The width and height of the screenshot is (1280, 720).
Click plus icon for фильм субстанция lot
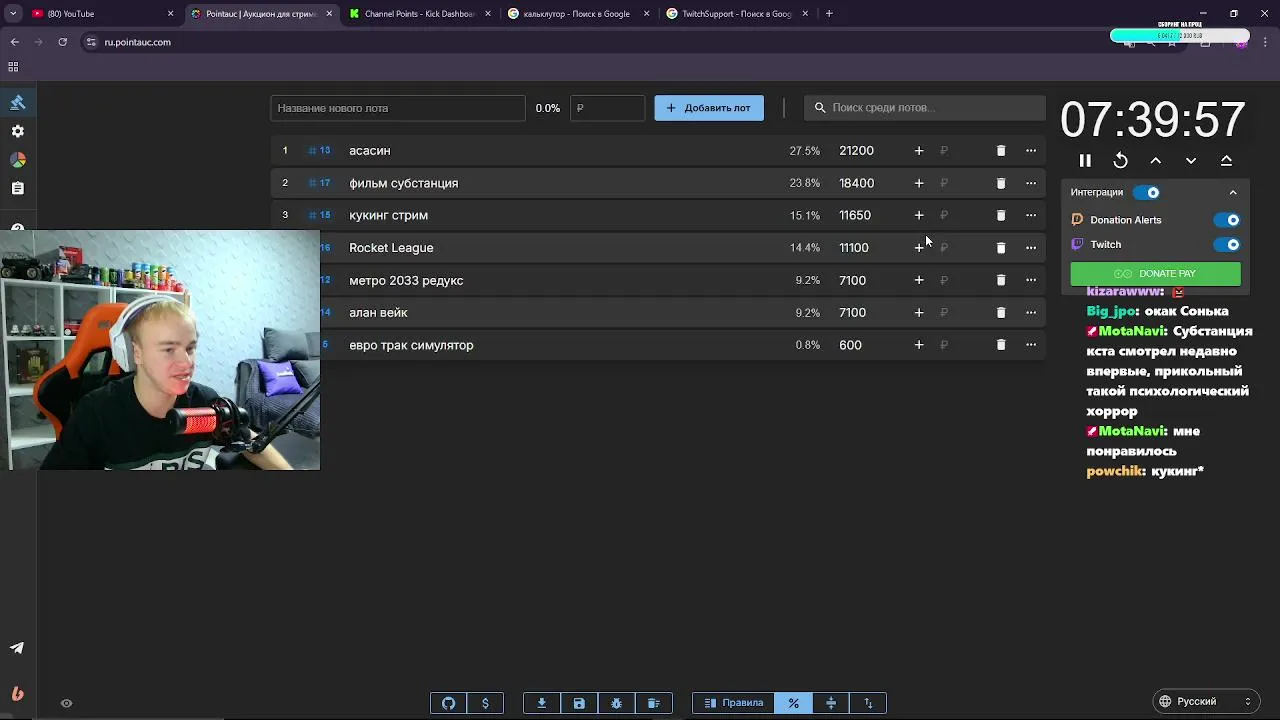[x=919, y=183]
